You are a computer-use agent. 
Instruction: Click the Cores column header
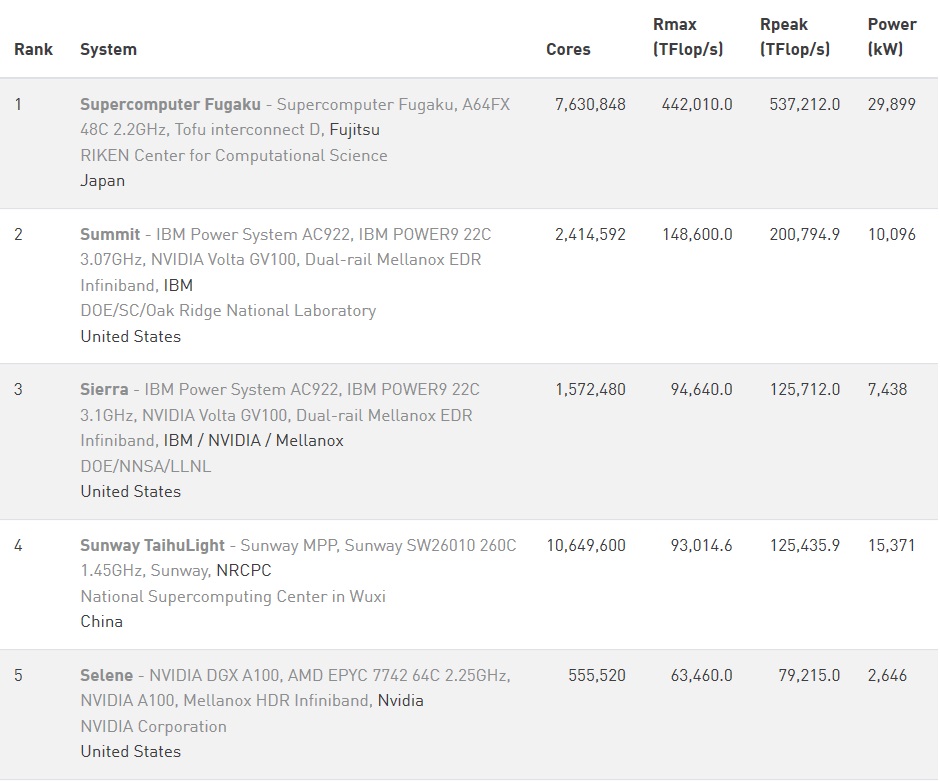point(568,49)
